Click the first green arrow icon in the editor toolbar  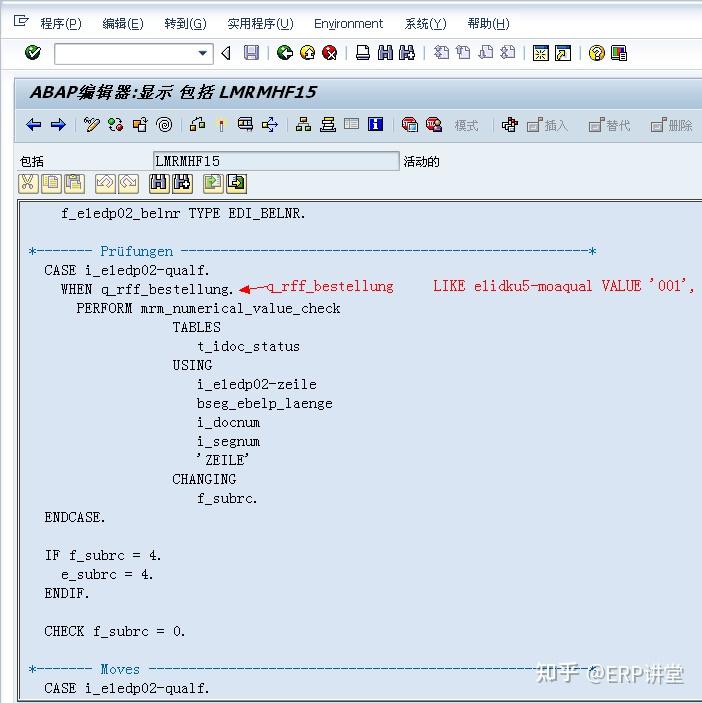point(213,183)
